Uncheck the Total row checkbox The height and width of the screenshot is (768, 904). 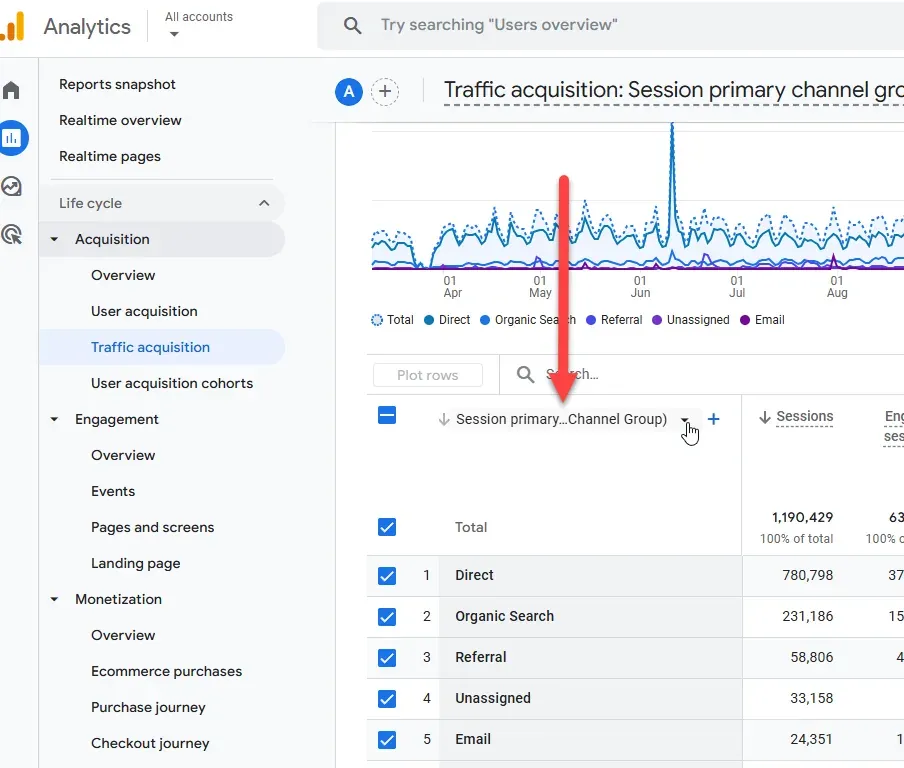click(x=387, y=527)
